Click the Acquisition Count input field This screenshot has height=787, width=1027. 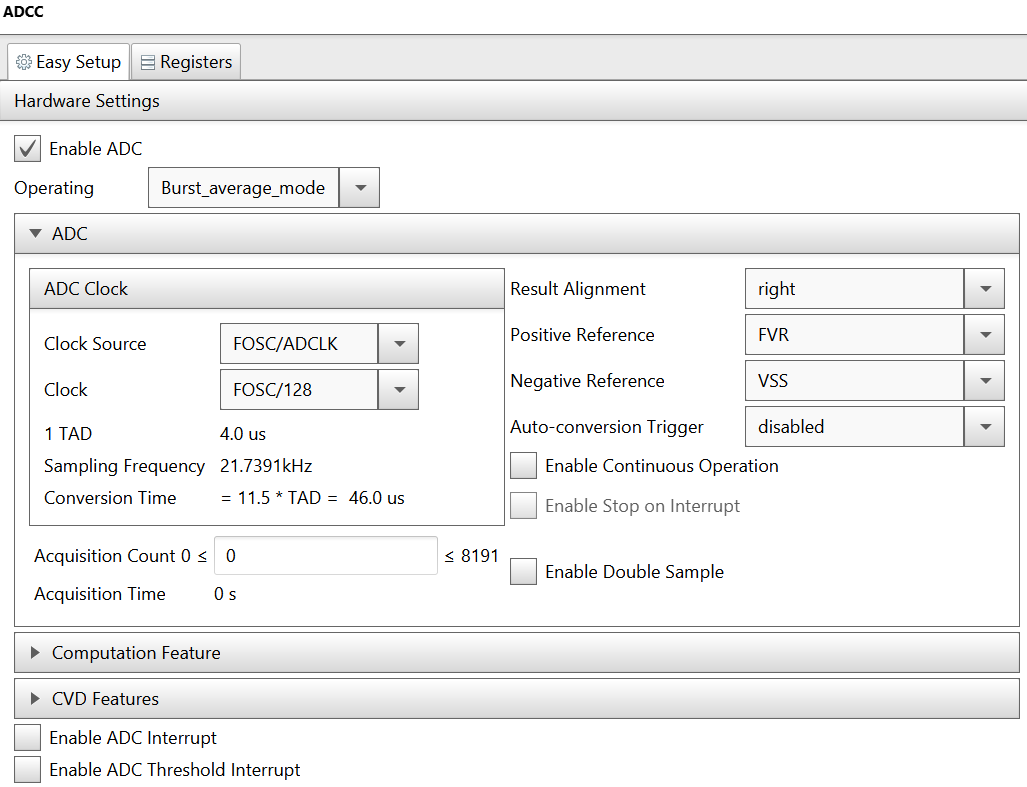pos(326,556)
